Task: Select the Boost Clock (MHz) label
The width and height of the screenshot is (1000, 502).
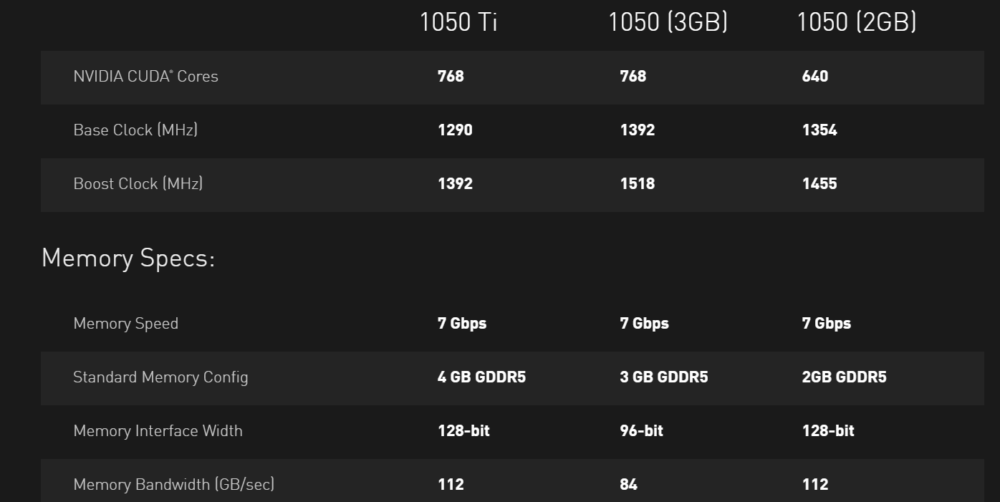Action: pyautogui.click(x=138, y=184)
